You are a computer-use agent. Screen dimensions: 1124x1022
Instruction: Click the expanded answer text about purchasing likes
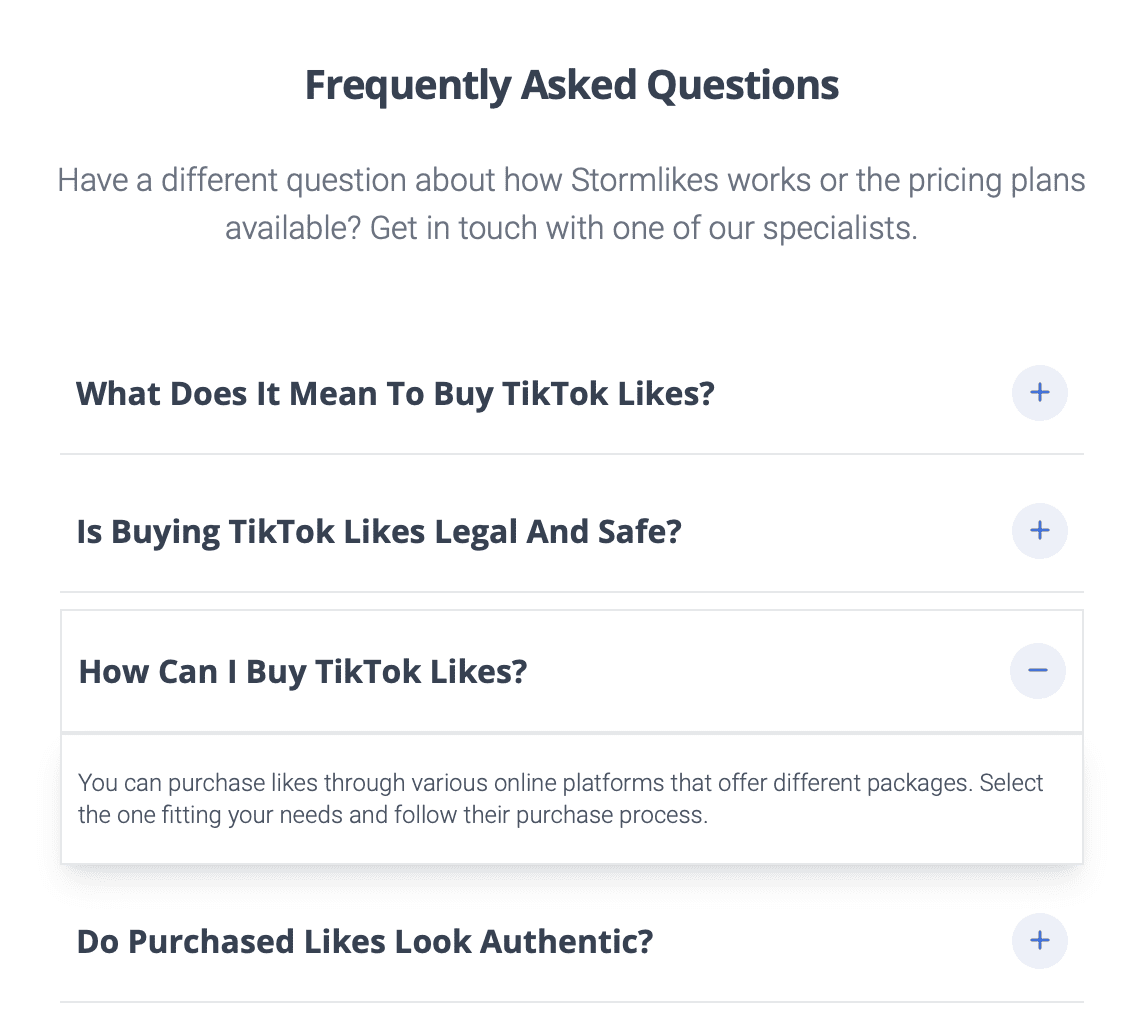point(560,798)
